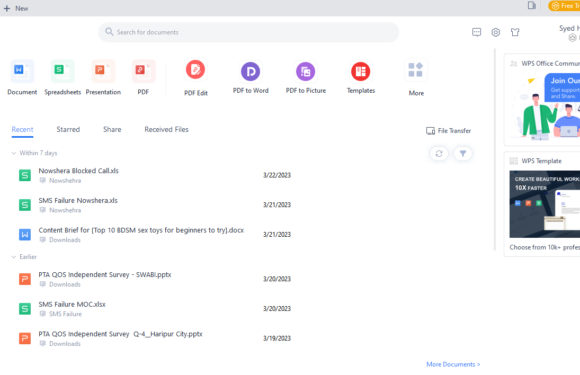Open PDF to Word converter
This screenshot has height=375, width=580.
pos(250,77)
